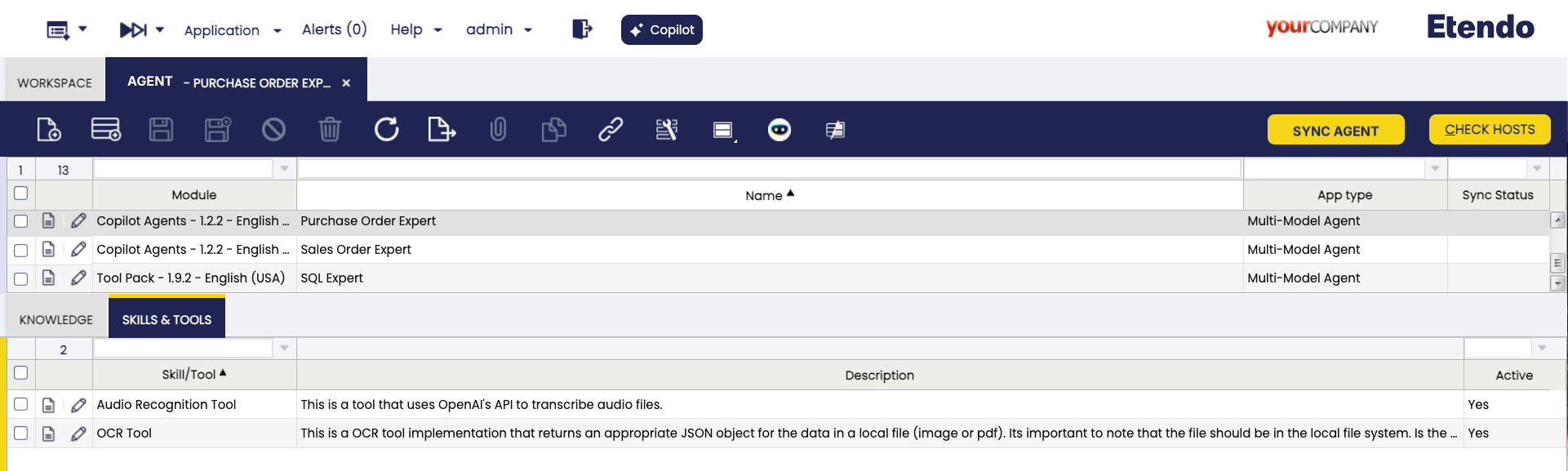Edit Purchase Order Expert row with pencil
Viewport: 1568px width, 471px height.
tap(78, 221)
